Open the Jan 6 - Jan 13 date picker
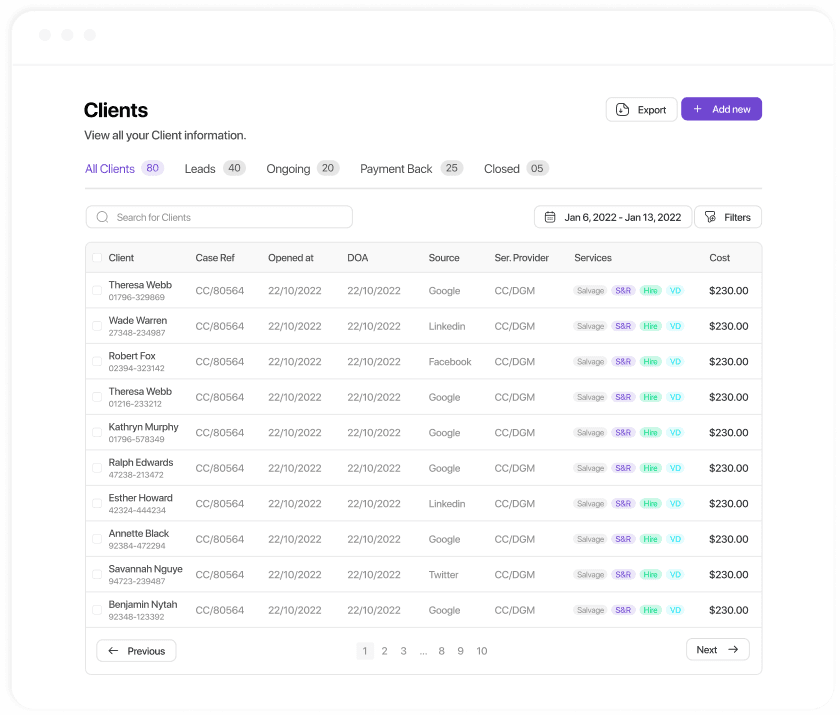This screenshot has height=715, width=840. pos(613,217)
